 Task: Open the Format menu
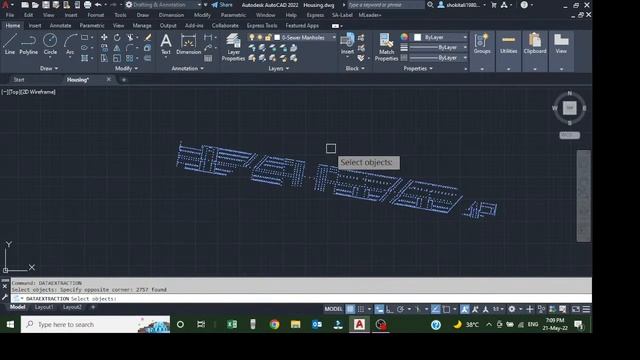96,15
